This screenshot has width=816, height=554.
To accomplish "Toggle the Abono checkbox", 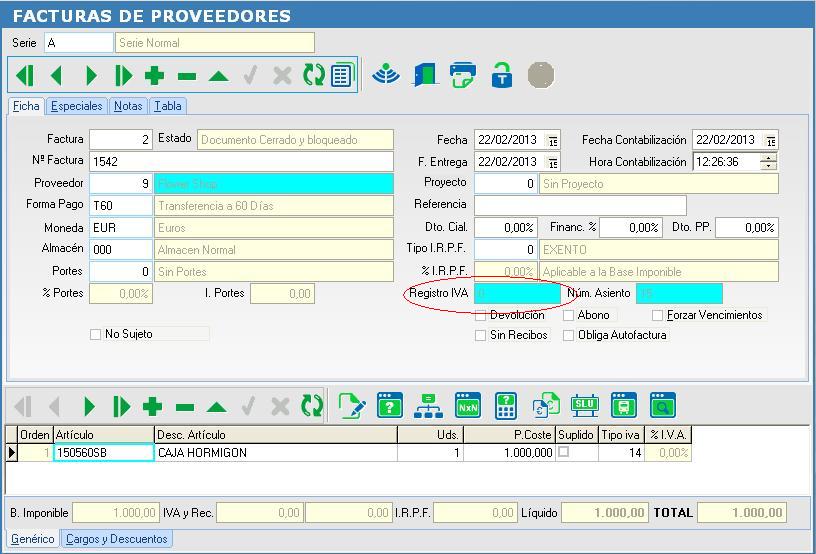I will coord(568,315).
